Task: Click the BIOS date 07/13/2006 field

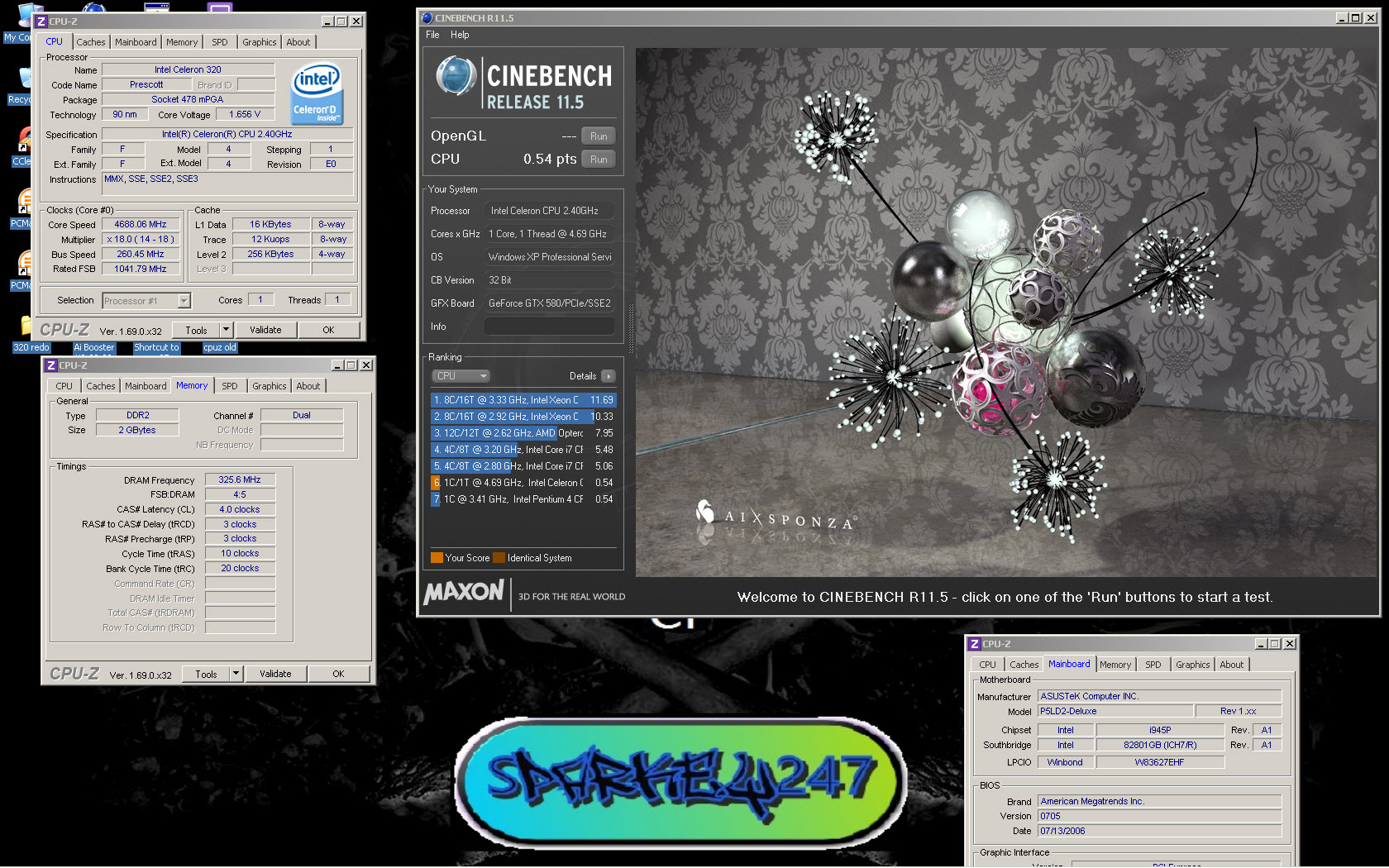Action: click(x=1160, y=832)
